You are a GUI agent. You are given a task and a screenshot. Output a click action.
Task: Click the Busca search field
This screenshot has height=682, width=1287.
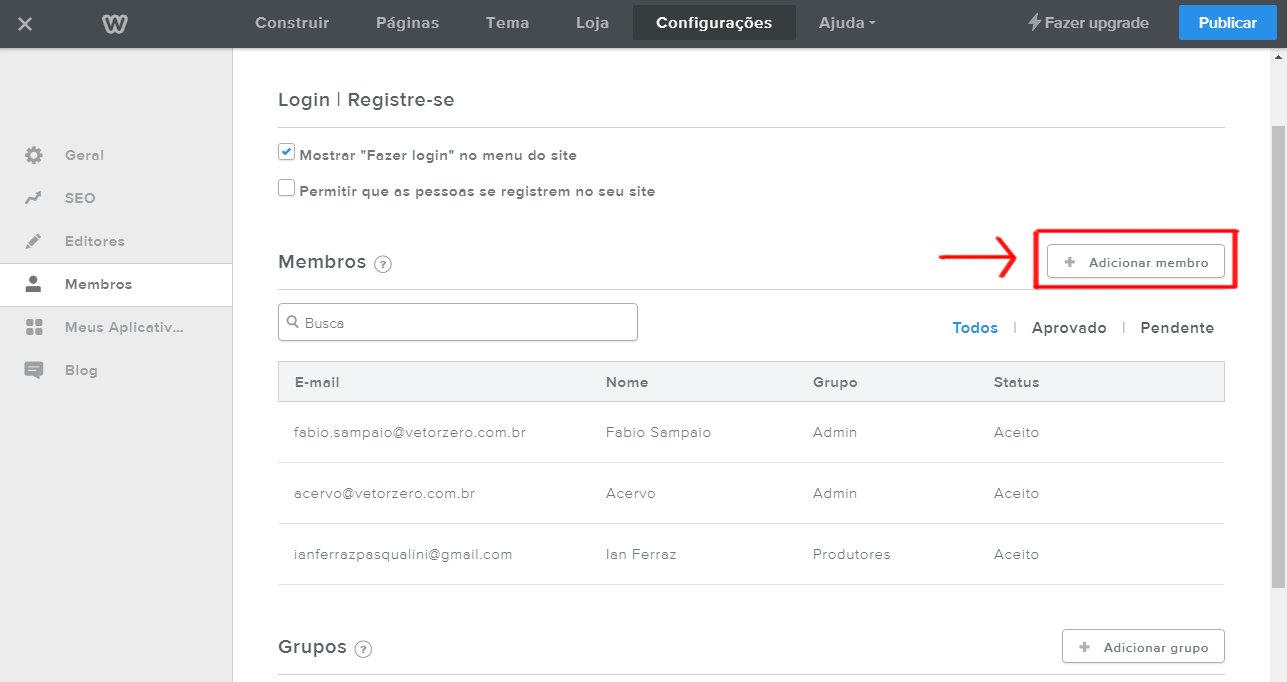[458, 323]
